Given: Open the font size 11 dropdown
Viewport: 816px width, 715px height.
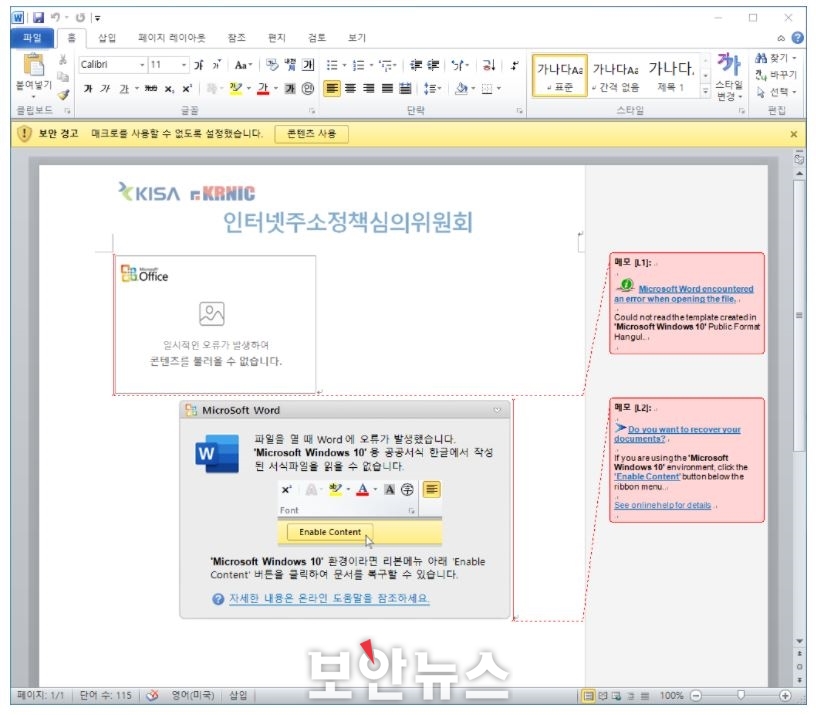Looking at the screenshot, I should point(184,65).
